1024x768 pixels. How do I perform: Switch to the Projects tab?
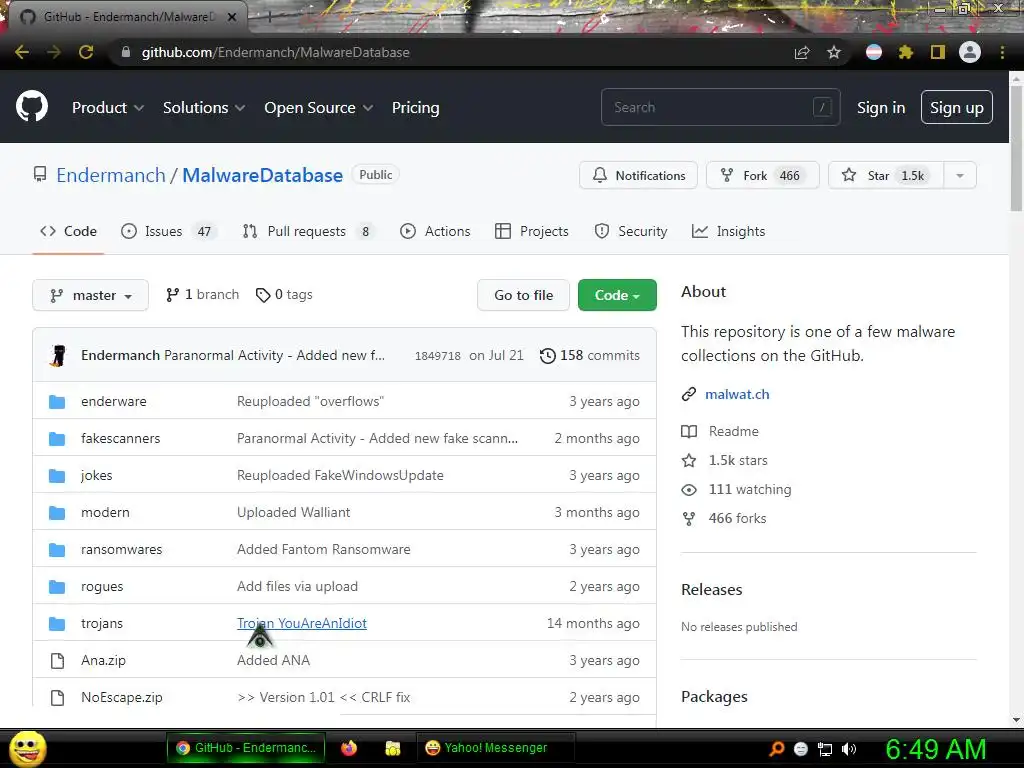tap(532, 231)
